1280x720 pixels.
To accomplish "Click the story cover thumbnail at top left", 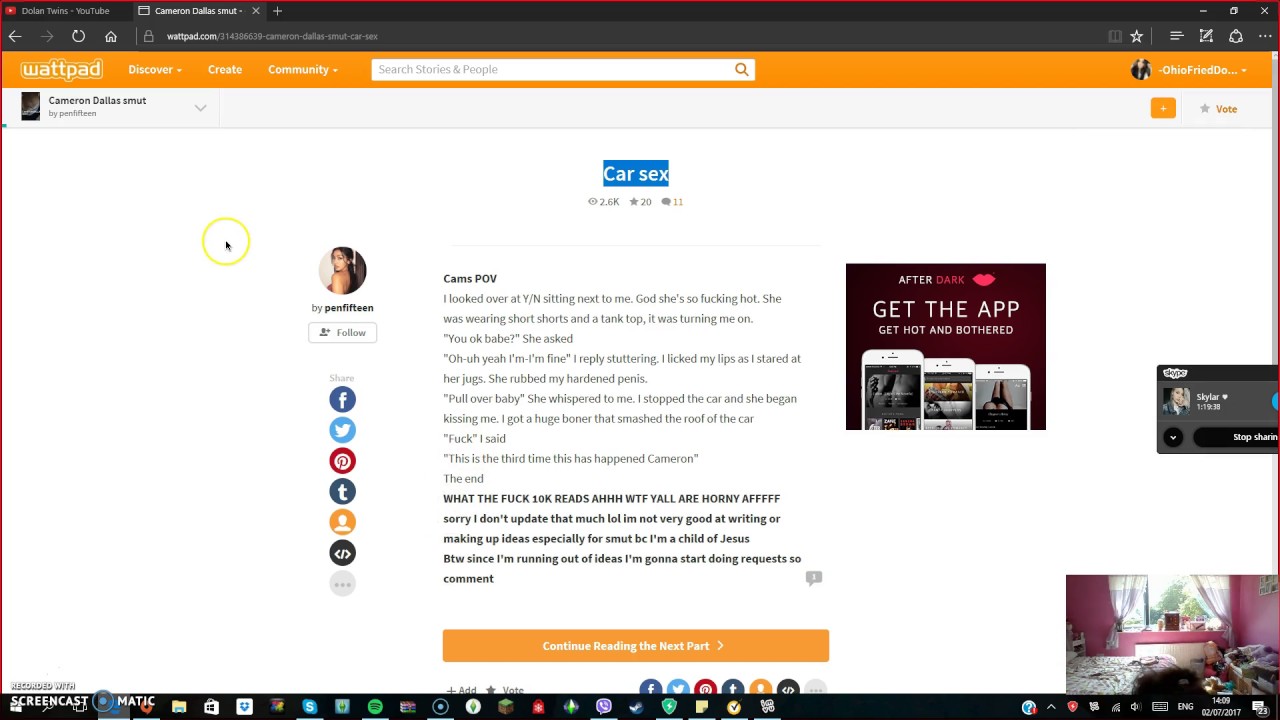I will click(31, 106).
